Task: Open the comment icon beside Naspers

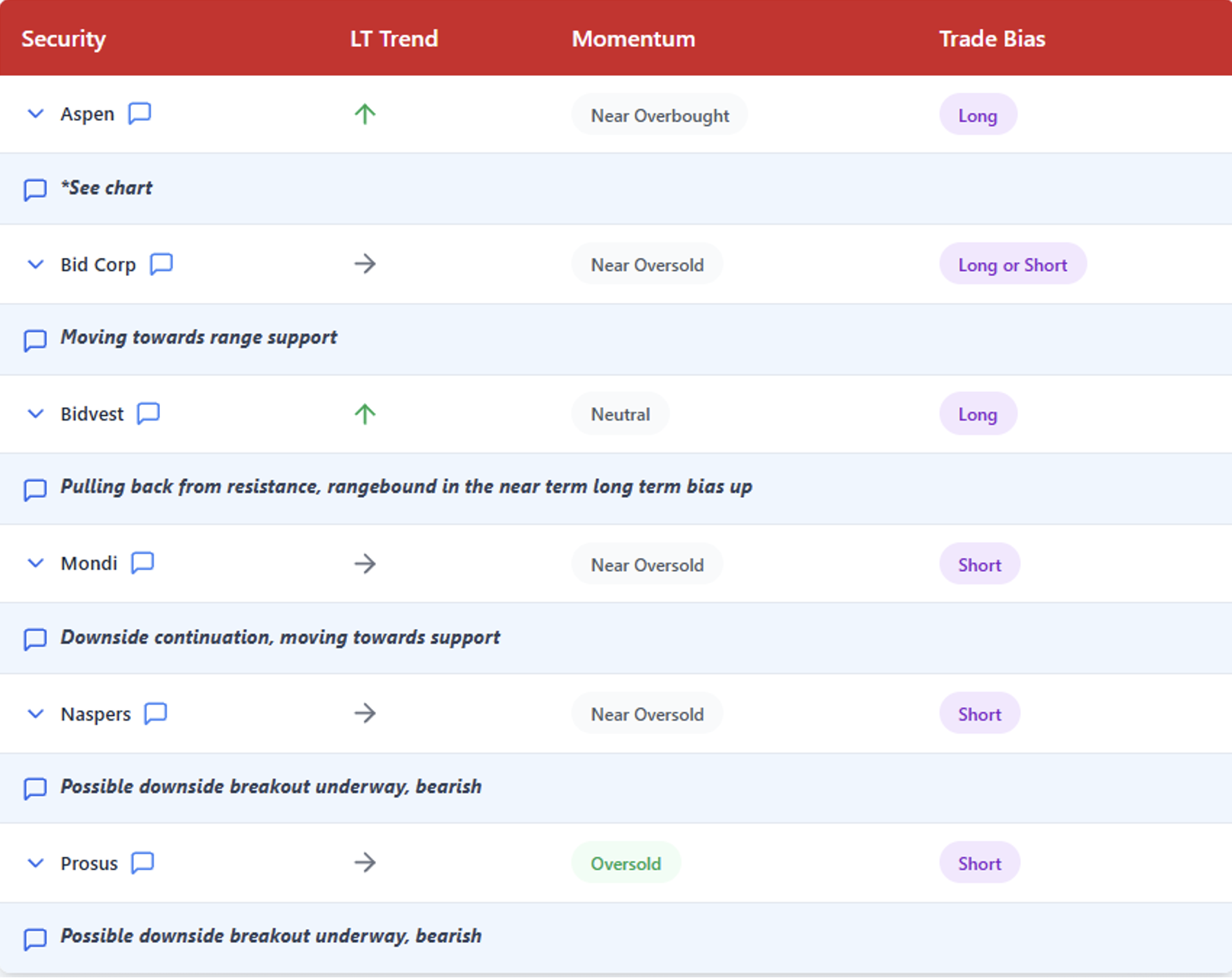Action: click(x=156, y=713)
